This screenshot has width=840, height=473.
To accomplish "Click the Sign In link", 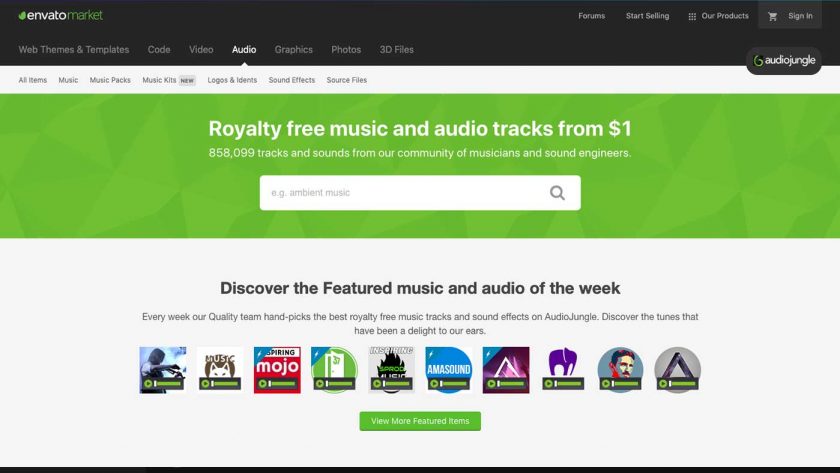I will (x=800, y=16).
